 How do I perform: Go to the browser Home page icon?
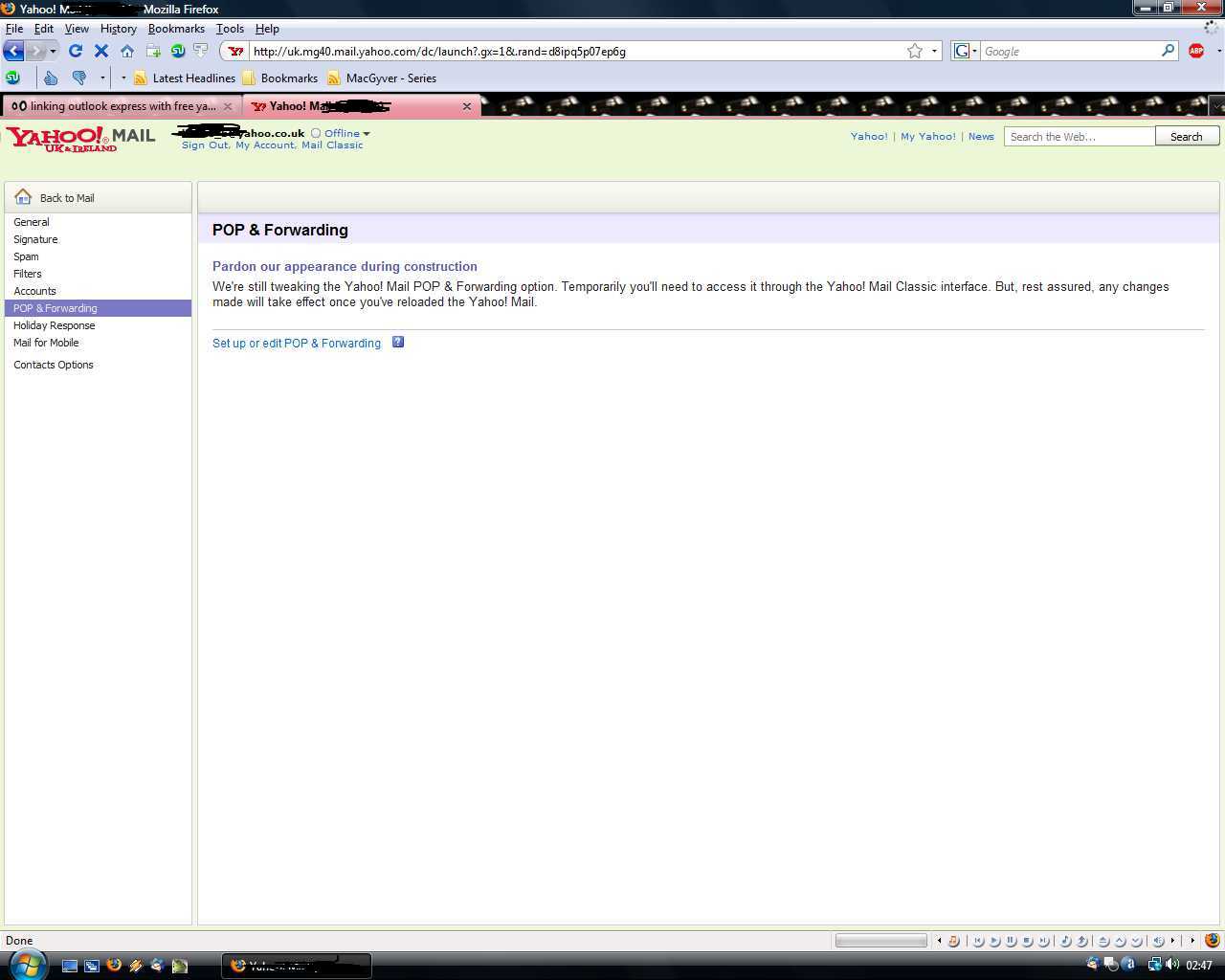pos(127,51)
